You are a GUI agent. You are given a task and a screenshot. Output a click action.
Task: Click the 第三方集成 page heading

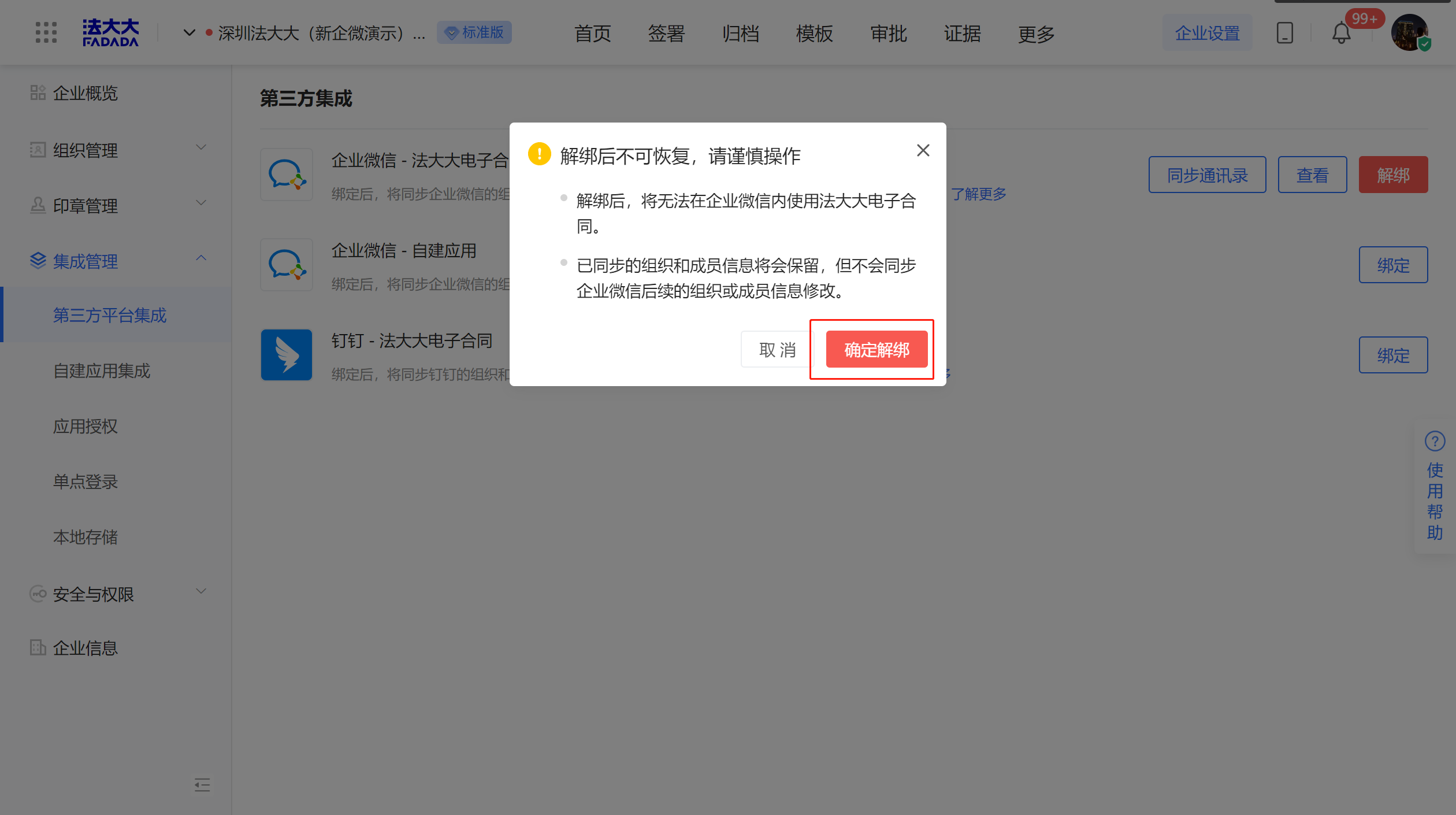[306, 98]
